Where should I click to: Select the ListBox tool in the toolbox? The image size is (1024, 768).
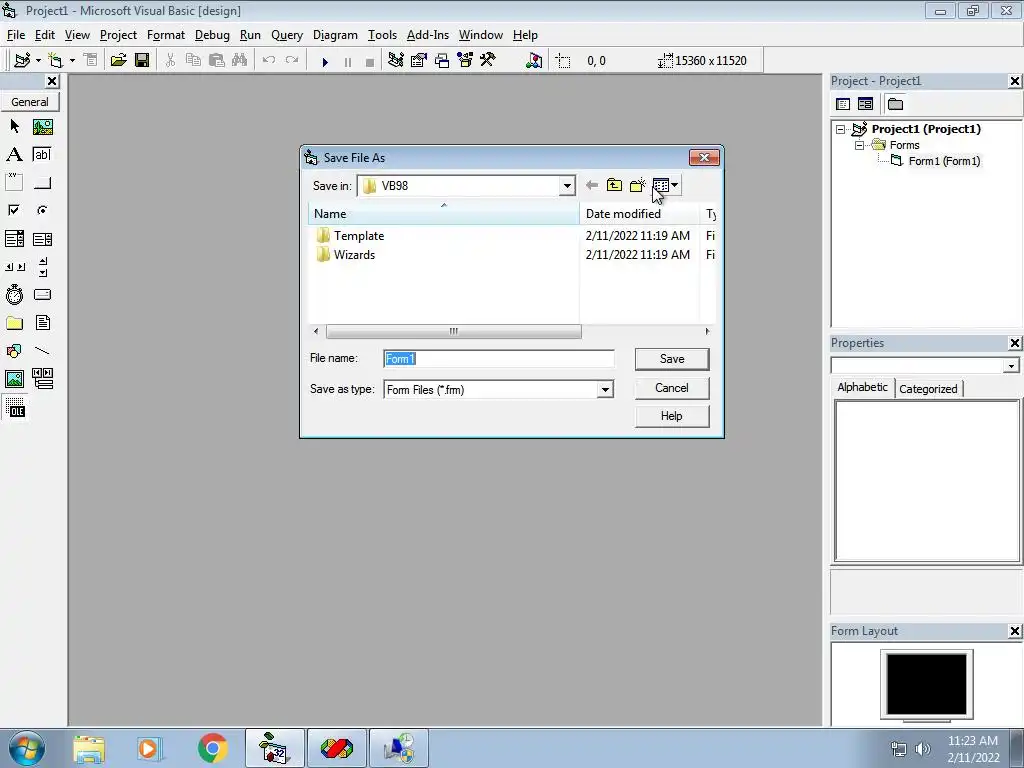coord(42,239)
